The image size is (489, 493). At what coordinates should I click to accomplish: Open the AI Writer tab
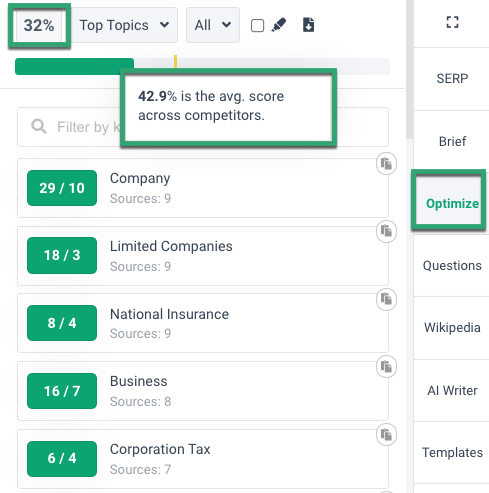(452, 390)
